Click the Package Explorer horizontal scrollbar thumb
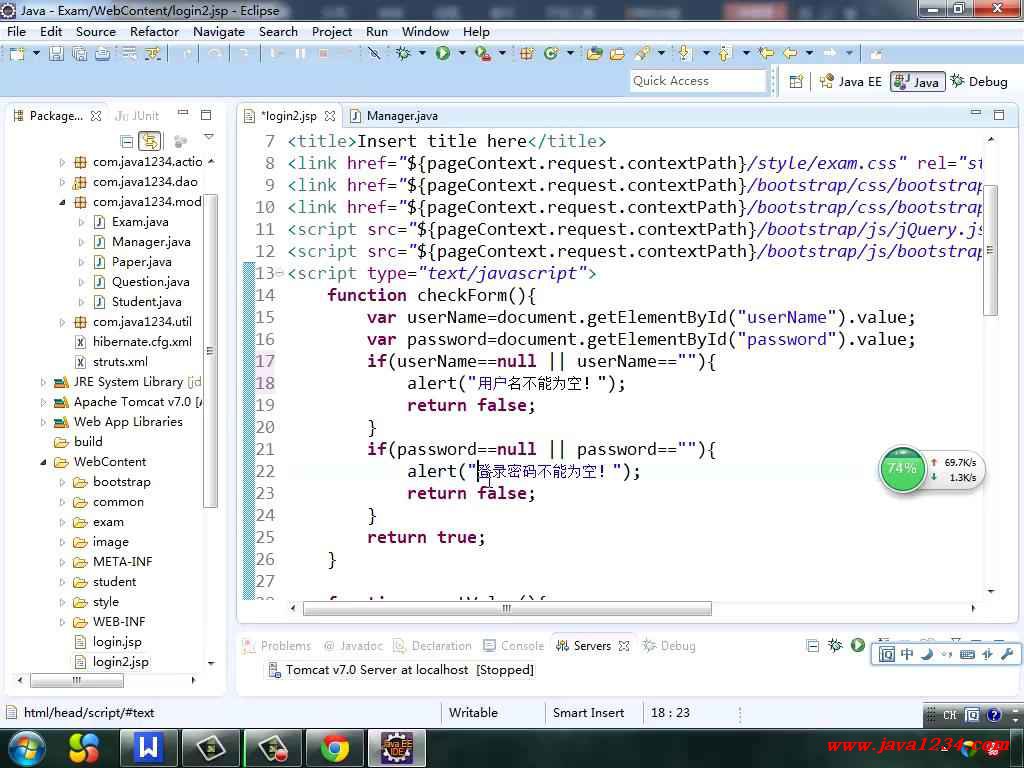The image size is (1024, 768). coord(77,680)
